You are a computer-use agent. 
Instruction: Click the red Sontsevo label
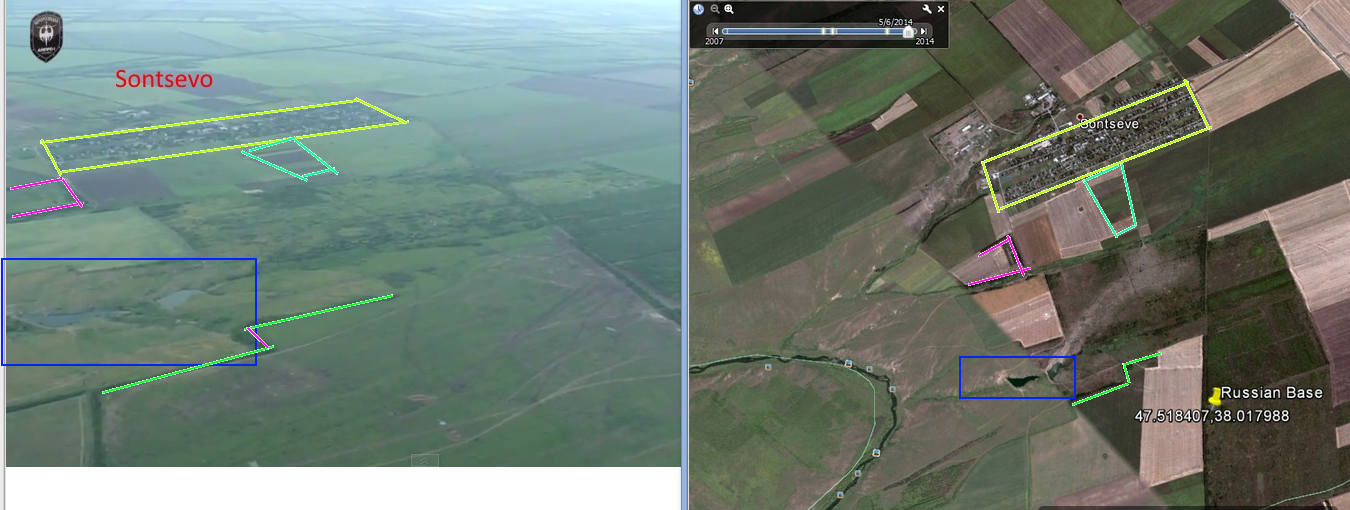tap(163, 80)
